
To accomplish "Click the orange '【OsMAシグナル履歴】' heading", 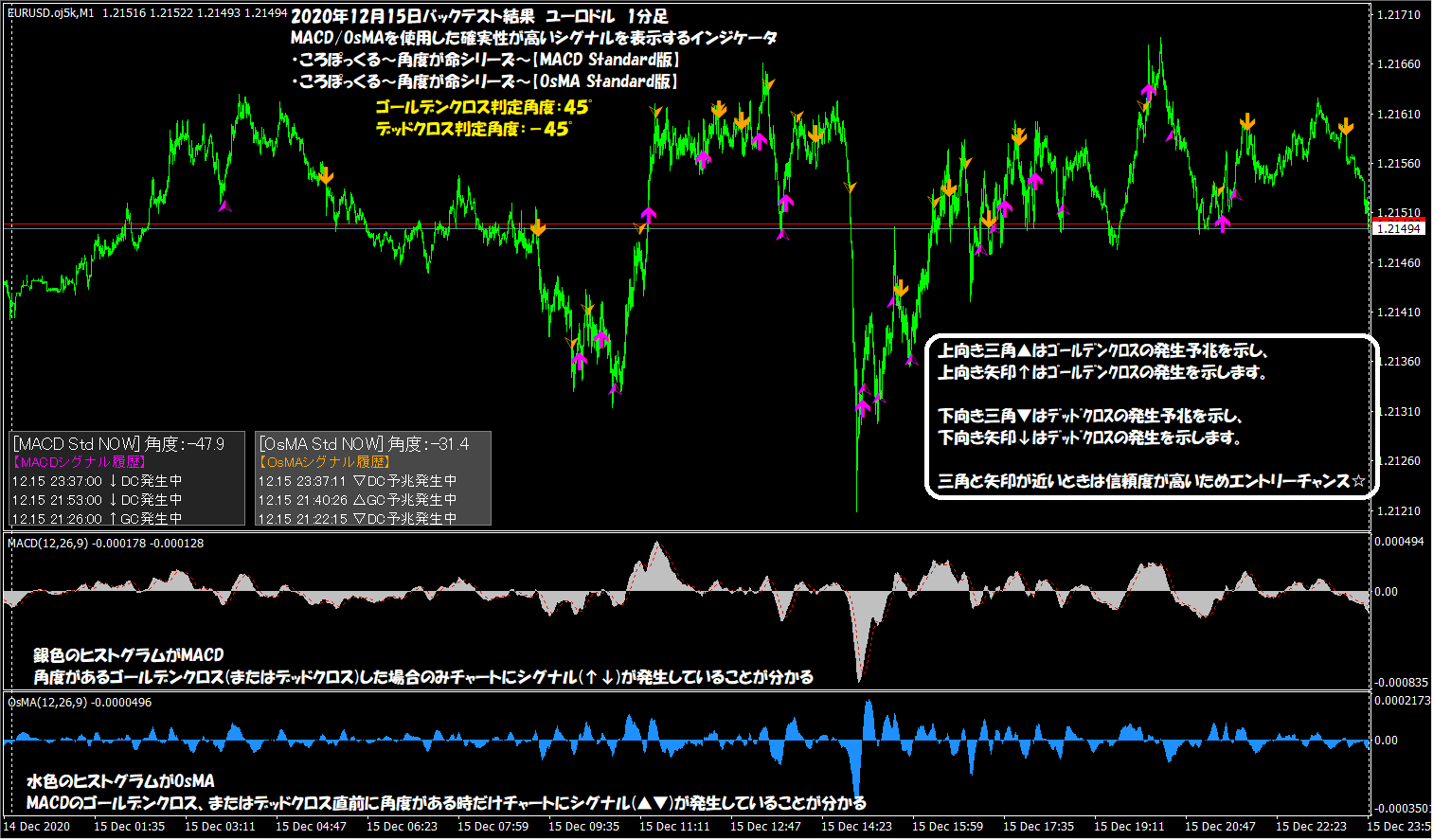I will click(x=324, y=462).
